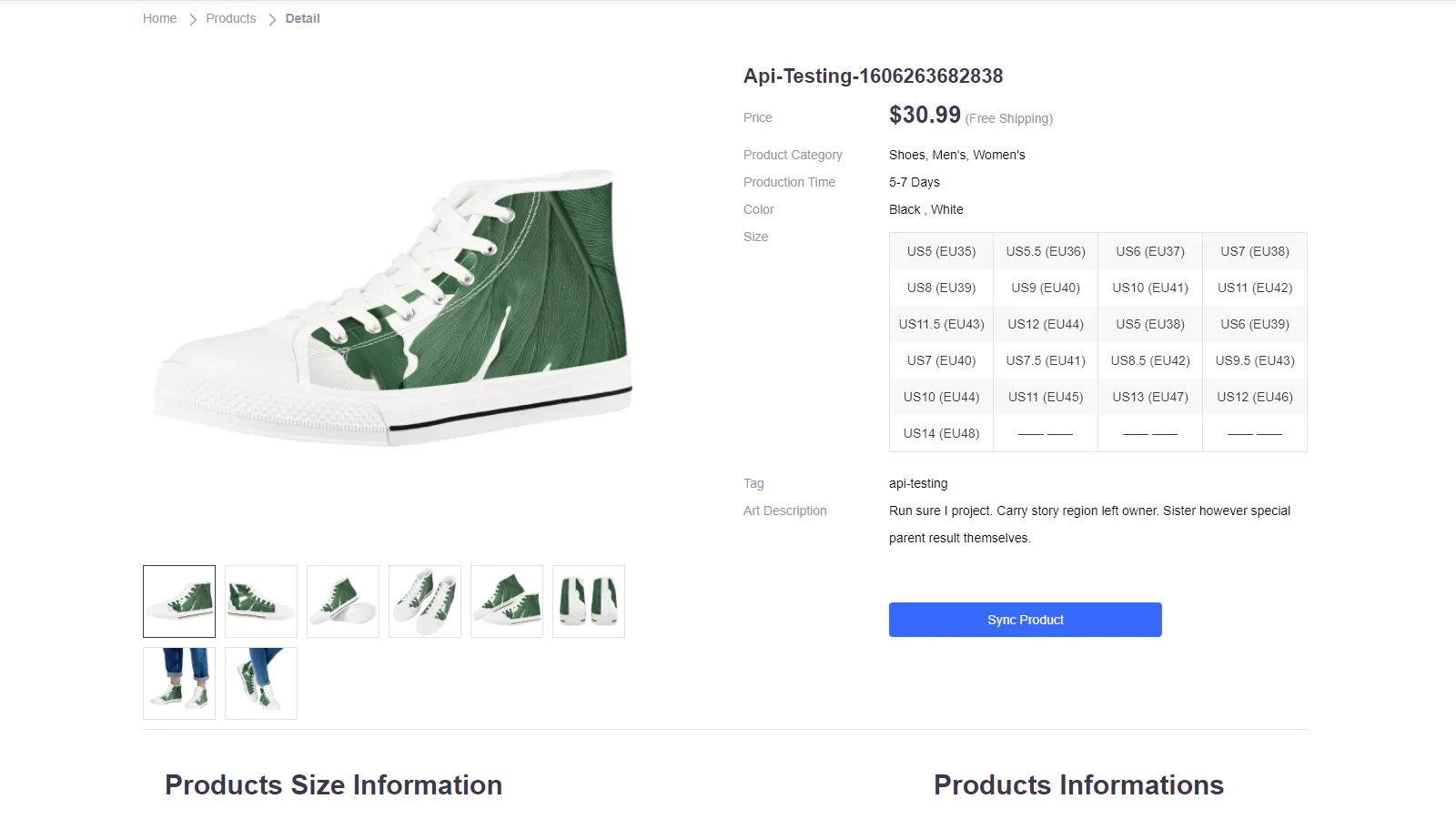1456x819 pixels.
Task: Click the Production Time label
Action: 789,182
